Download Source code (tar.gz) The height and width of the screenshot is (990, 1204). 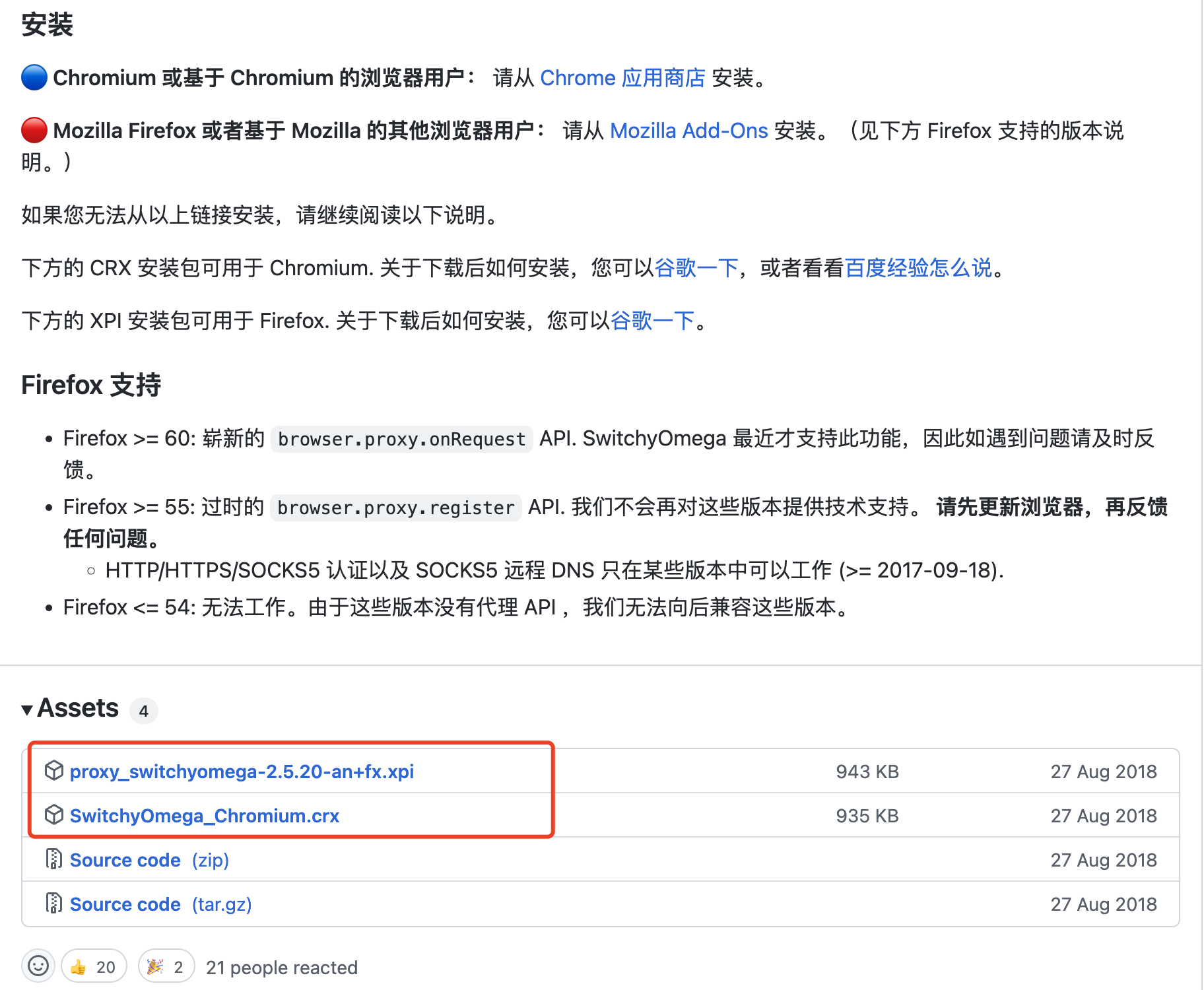(x=160, y=904)
